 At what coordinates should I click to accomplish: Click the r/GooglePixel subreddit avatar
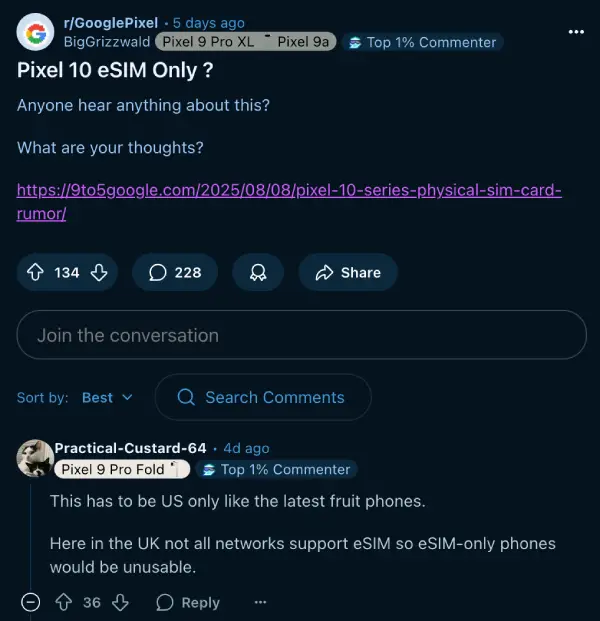36,33
